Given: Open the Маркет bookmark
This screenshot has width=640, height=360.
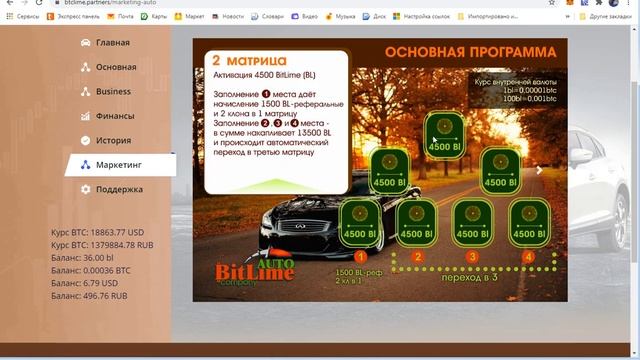Looking at the screenshot, I should [x=189, y=16].
